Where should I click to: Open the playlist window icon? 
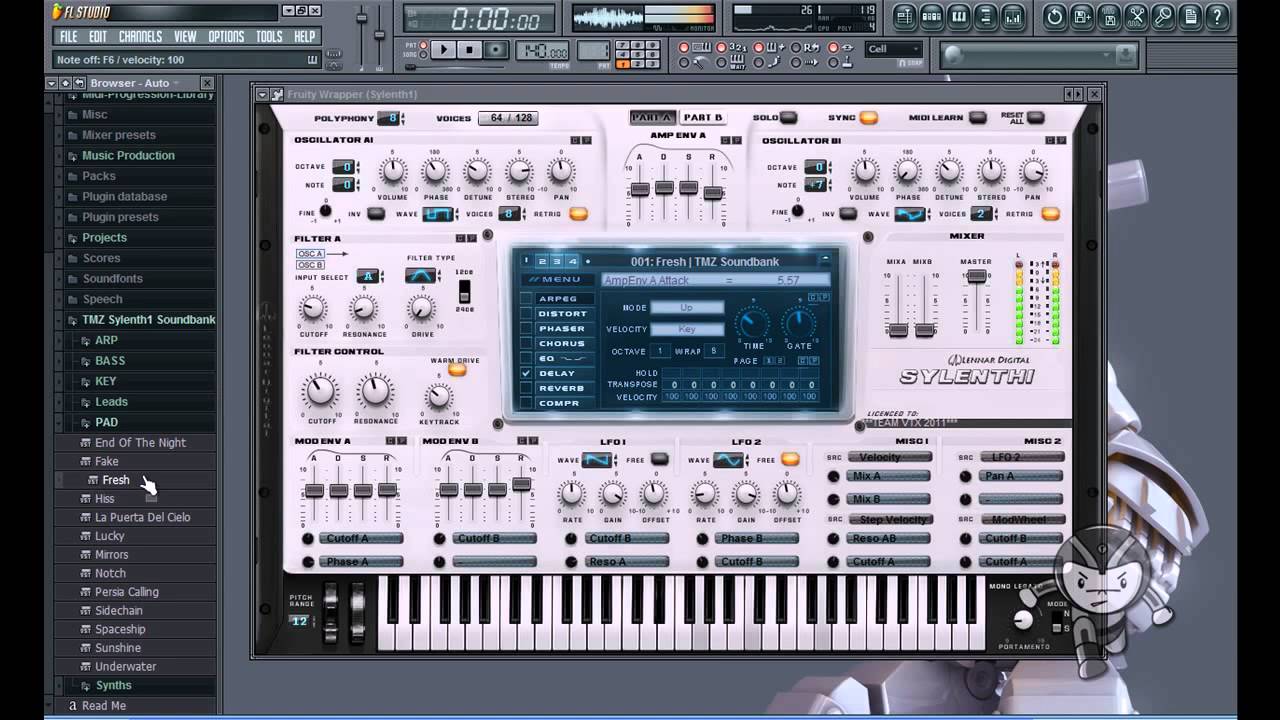tap(904, 17)
